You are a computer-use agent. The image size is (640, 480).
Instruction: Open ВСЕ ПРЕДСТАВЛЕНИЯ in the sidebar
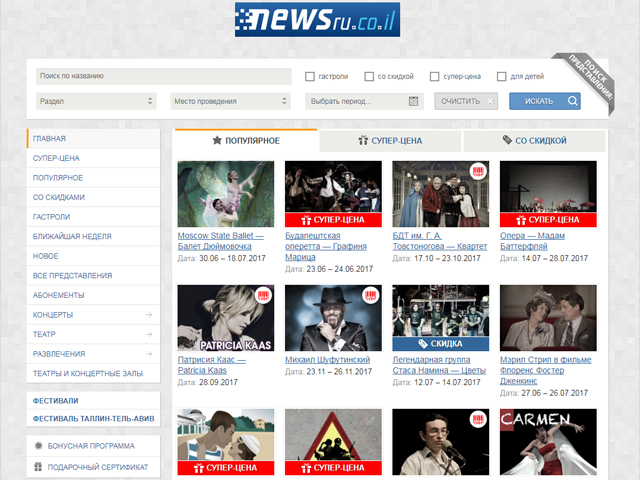click(93, 276)
